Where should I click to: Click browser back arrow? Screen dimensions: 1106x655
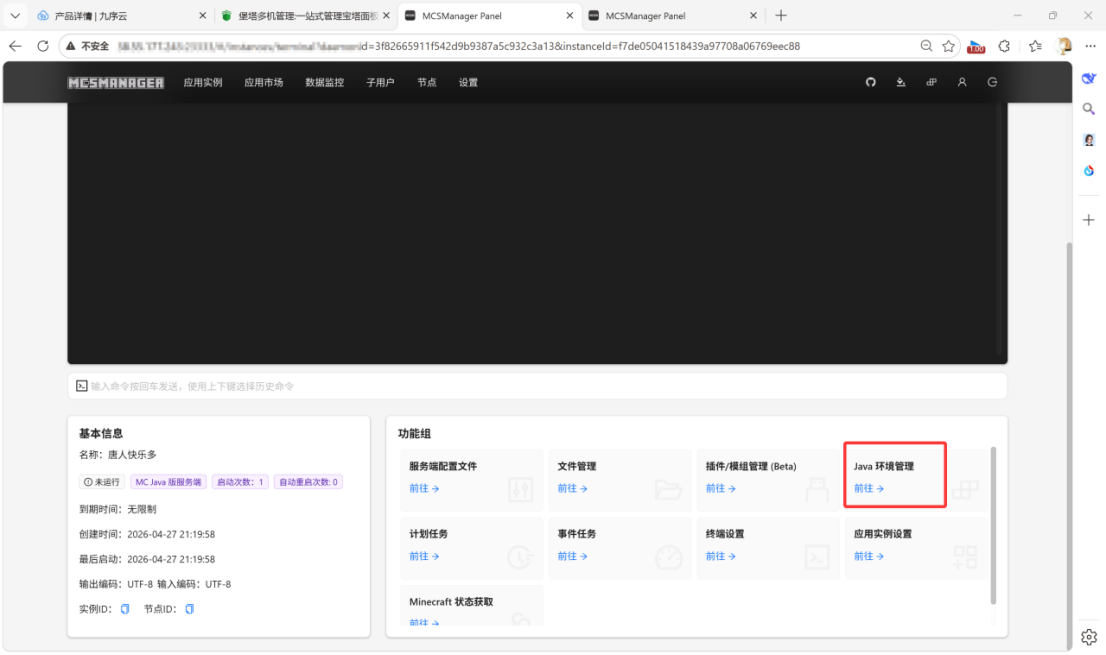(15, 46)
